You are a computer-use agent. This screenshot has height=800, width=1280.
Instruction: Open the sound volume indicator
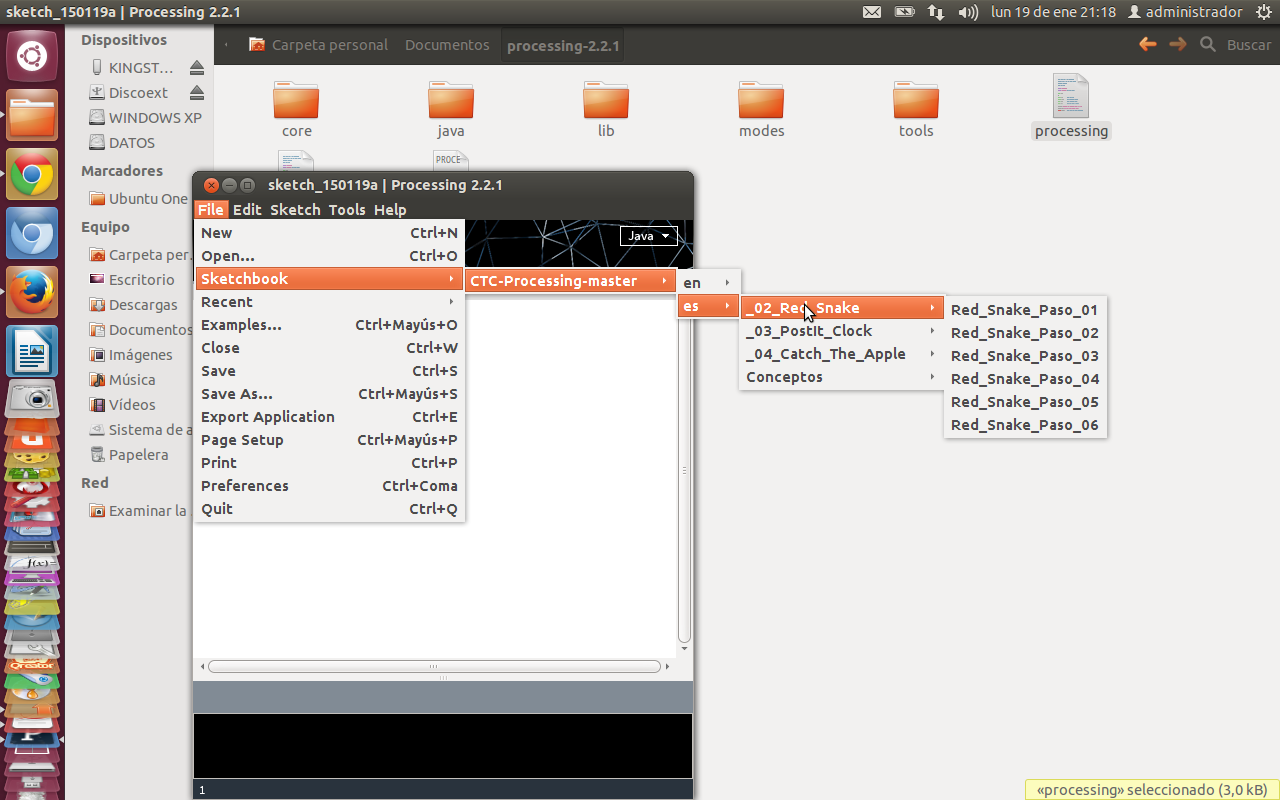[x=968, y=12]
